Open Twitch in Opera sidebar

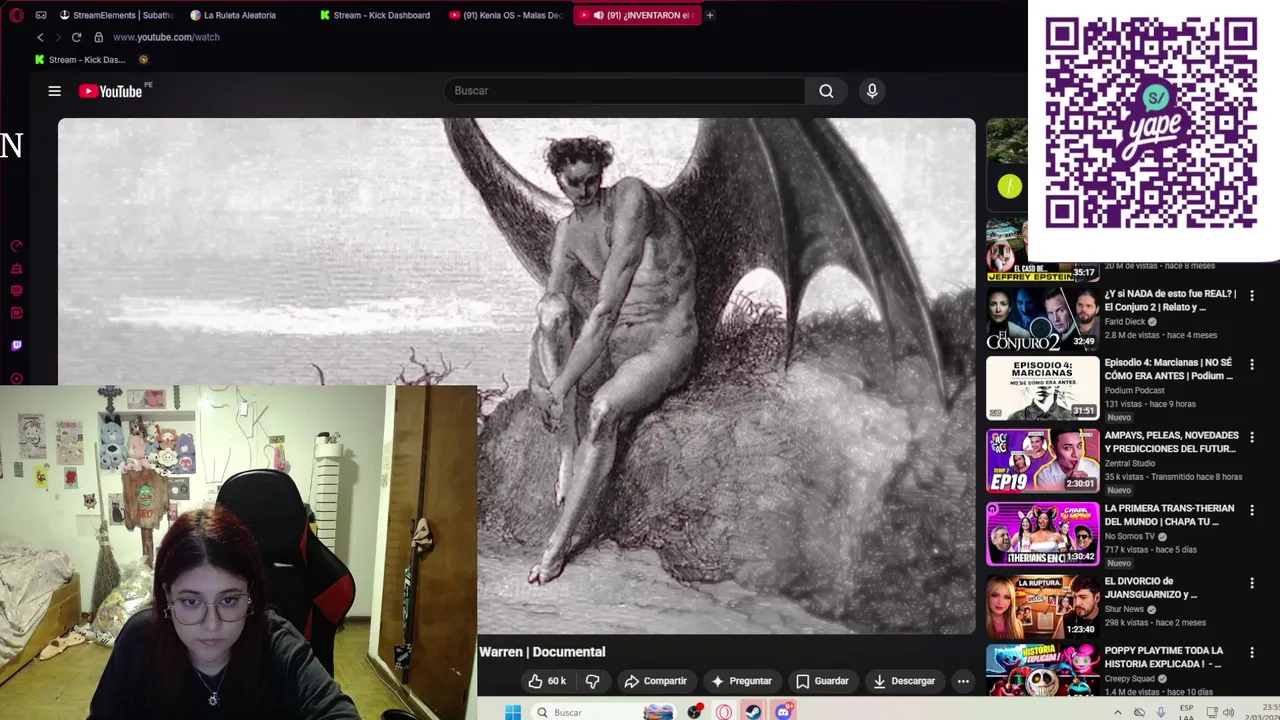[16, 345]
